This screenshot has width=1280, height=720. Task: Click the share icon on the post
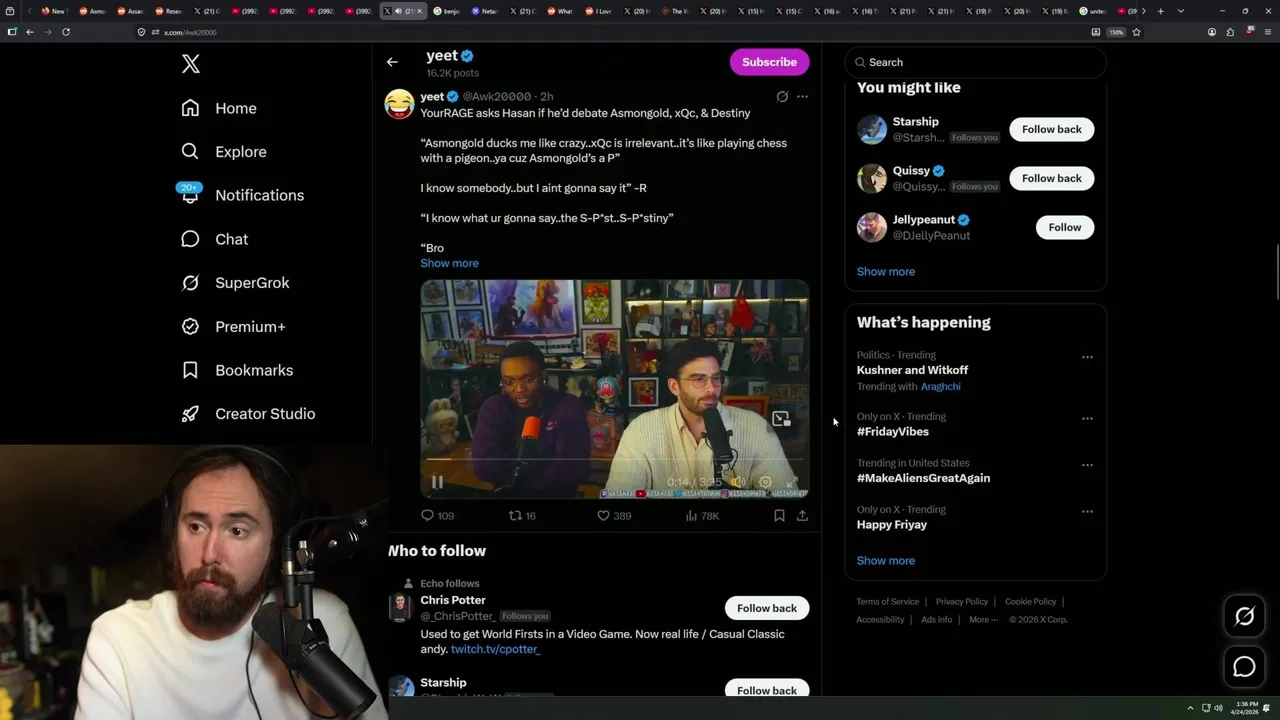click(x=802, y=516)
